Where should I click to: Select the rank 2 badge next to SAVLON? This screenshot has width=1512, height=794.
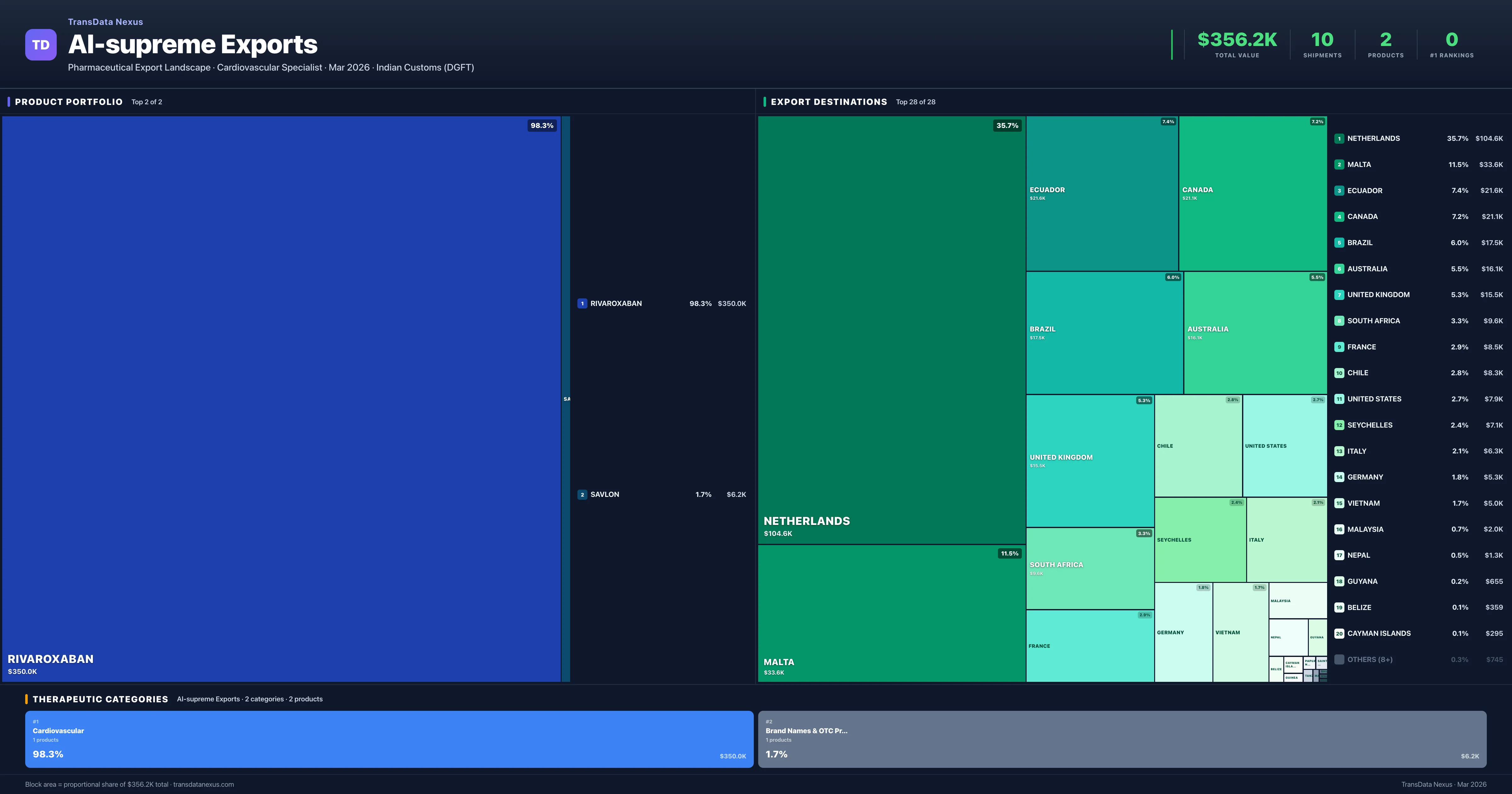582,494
